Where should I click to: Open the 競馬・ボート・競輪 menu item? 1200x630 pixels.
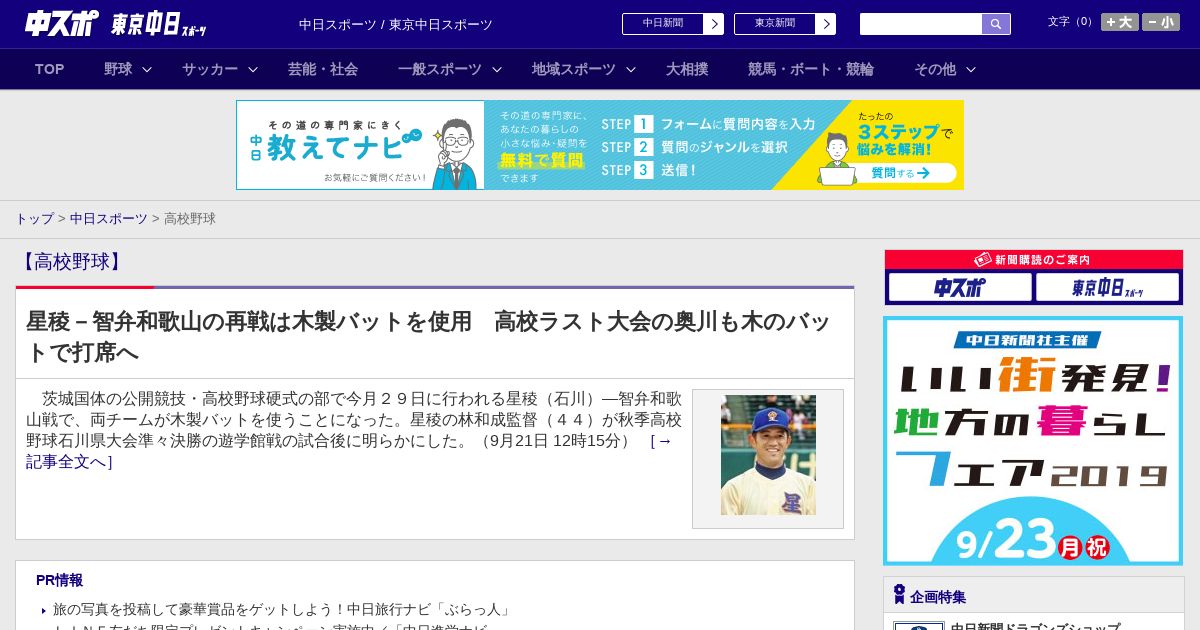click(811, 69)
